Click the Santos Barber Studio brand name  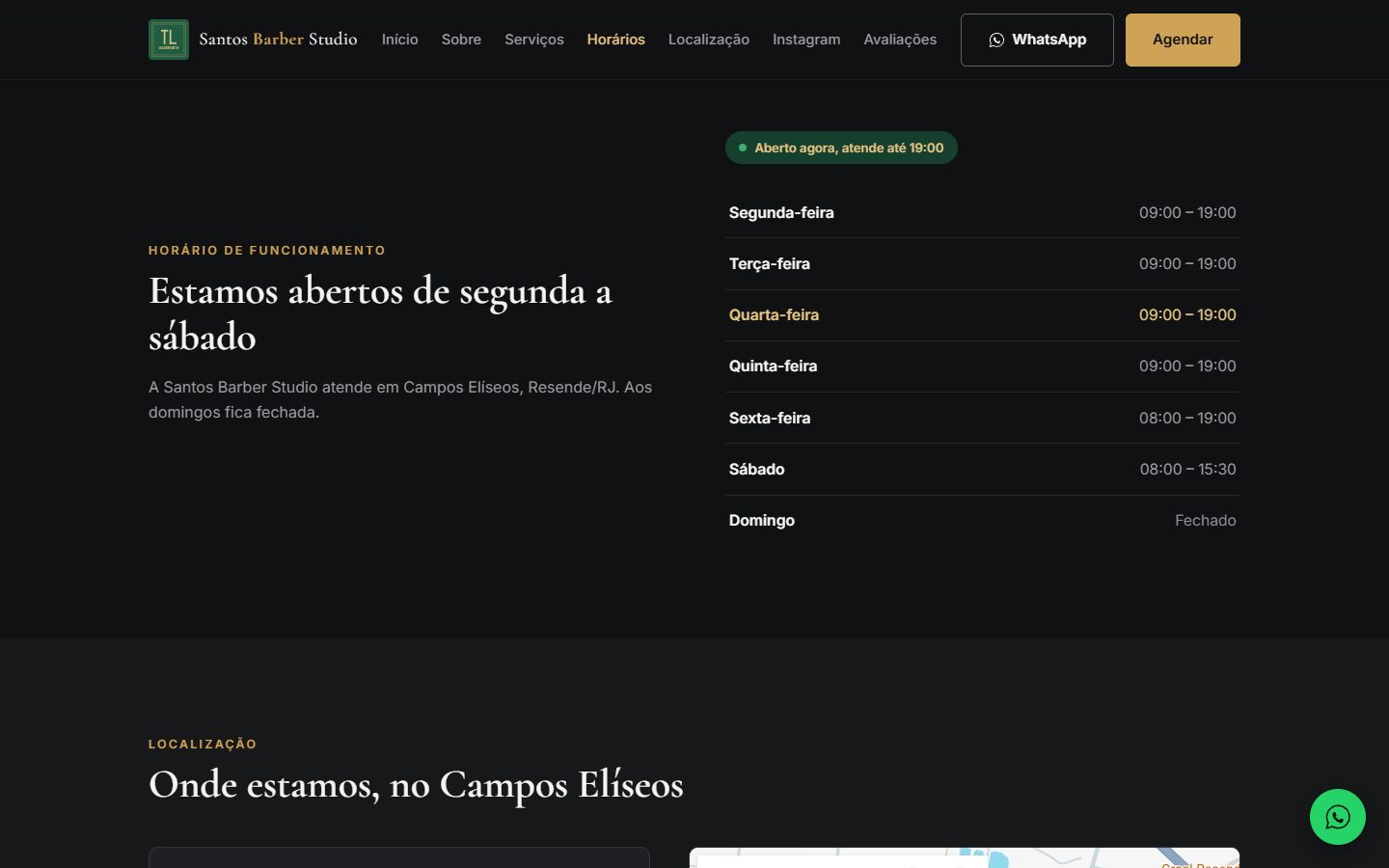pyautogui.click(x=278, y=40)
